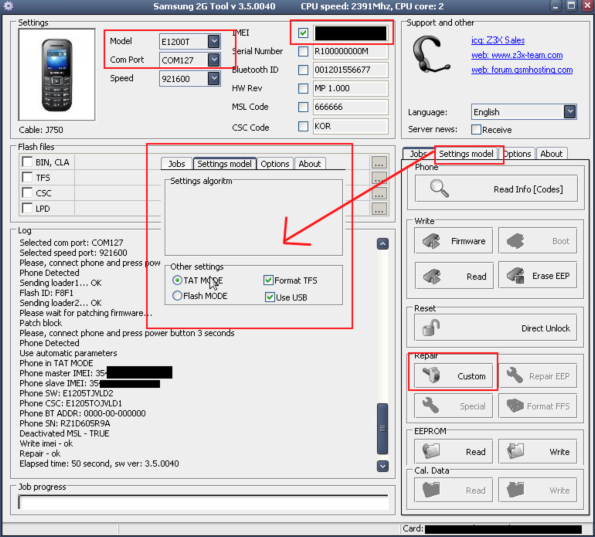Open the Model dropdown E1200T
Image resolution: width=595 pixels, height=537 pixels.
(214, 41)
